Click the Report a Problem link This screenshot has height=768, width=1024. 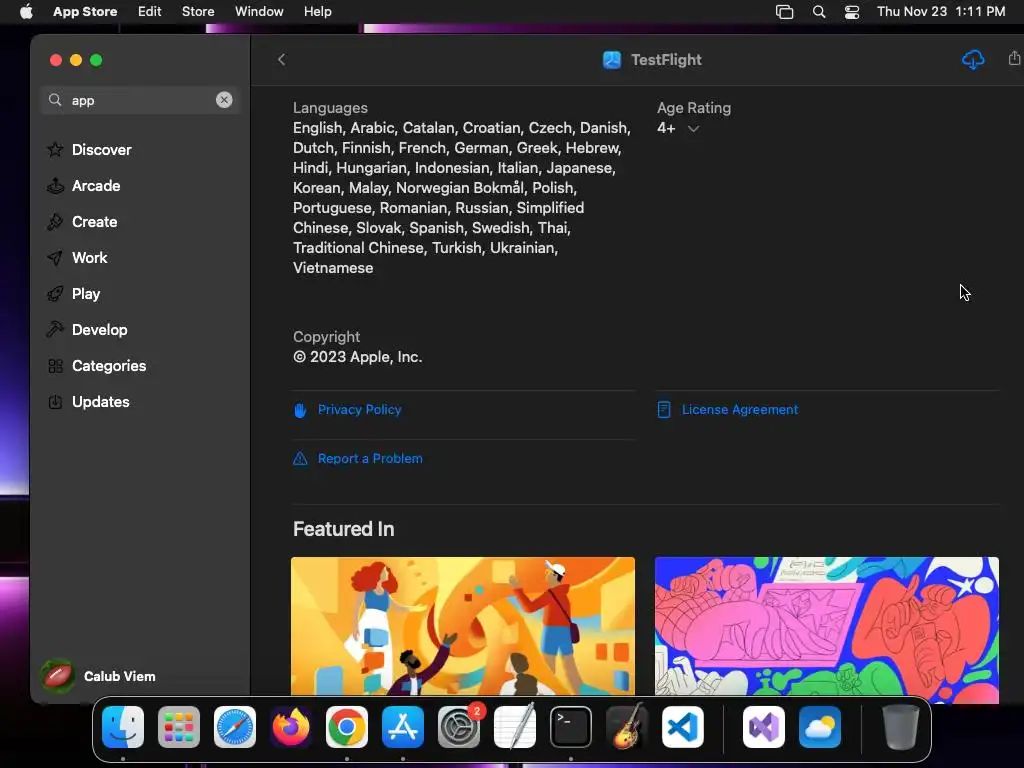tap(370, 458)
